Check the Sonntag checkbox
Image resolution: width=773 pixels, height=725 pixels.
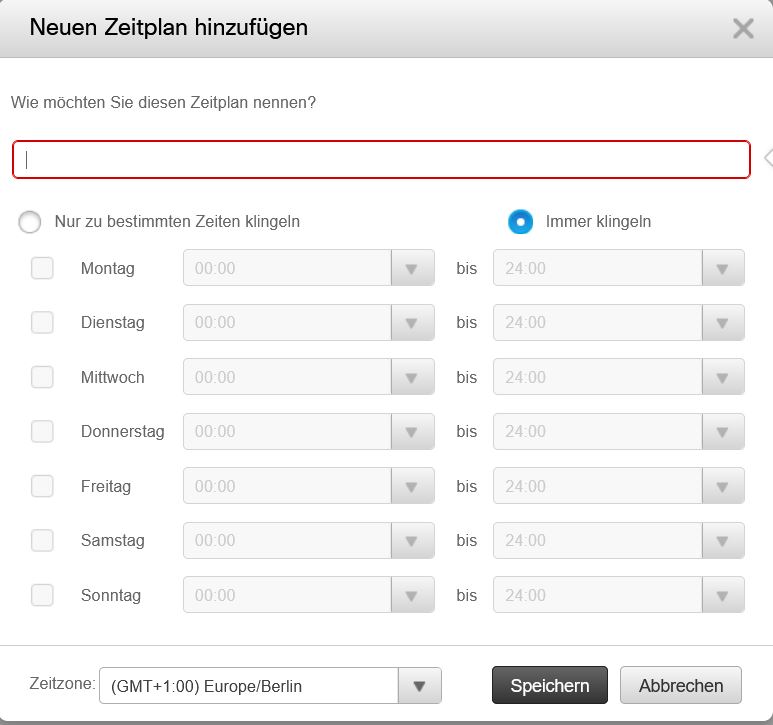[x=42, y=595]
